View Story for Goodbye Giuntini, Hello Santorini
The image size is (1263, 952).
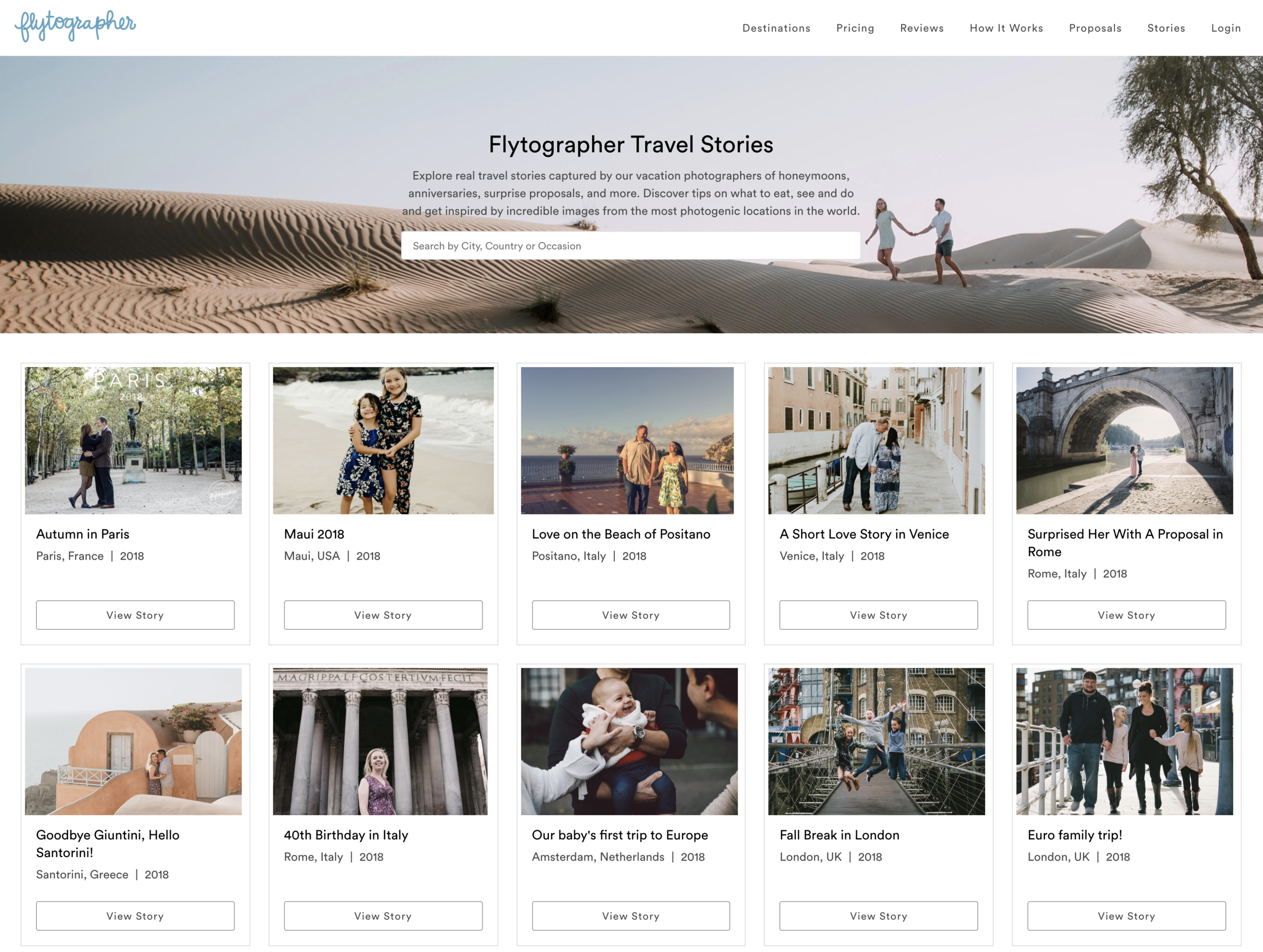(x=135, y=916)
